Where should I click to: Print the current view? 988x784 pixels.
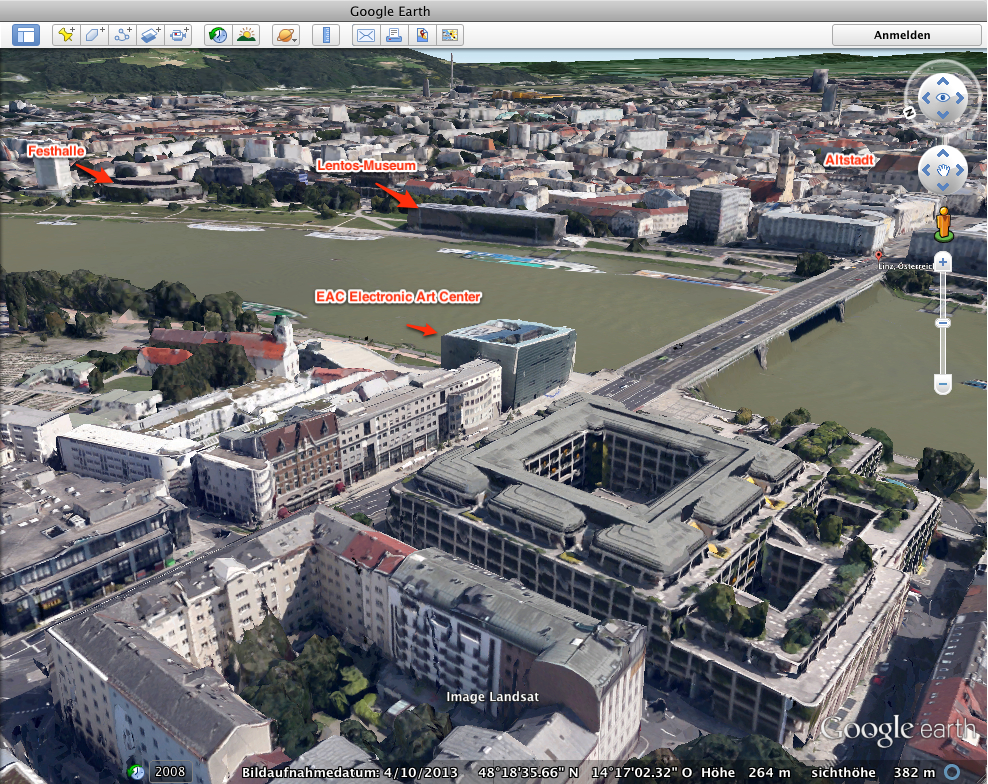click(x=394, y=35)
